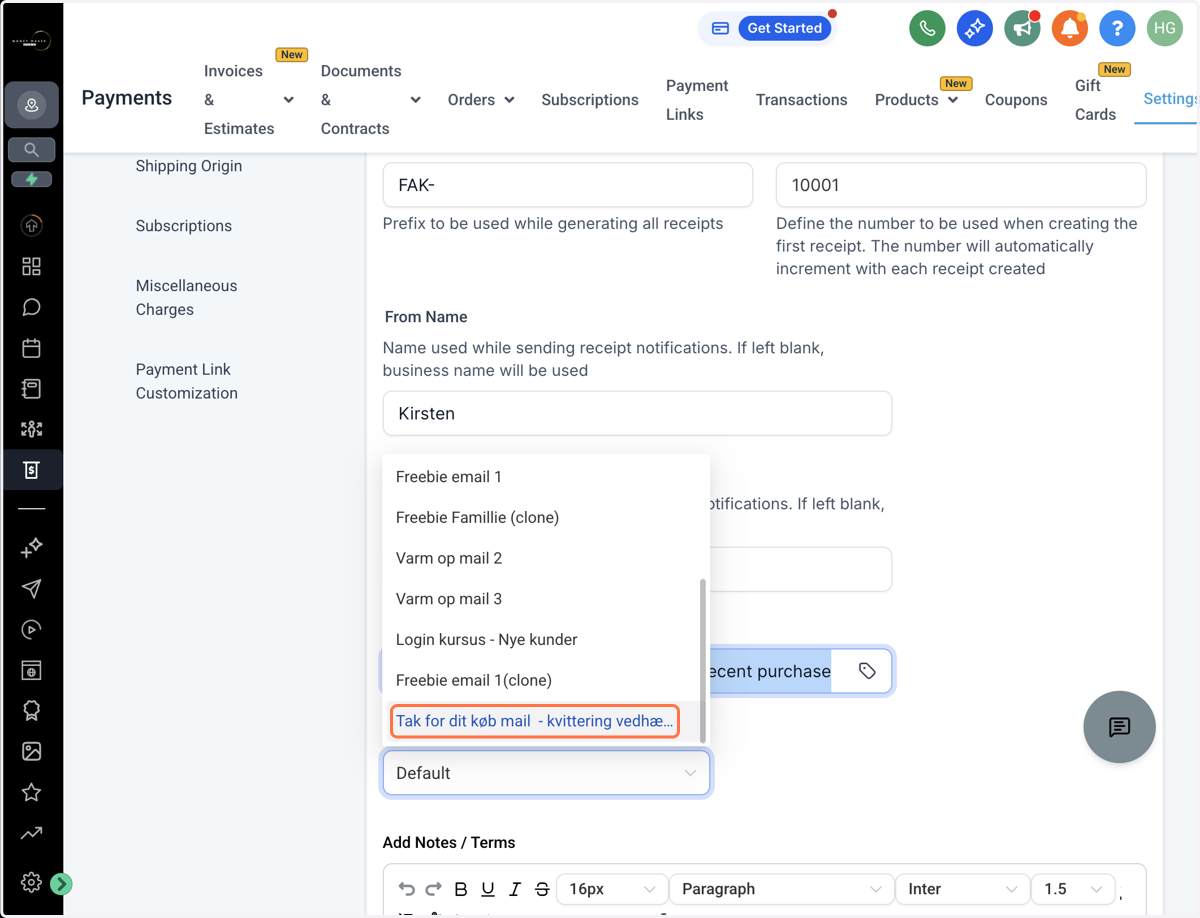Open Marketing paper plane icon
This screenshot has width=1200, height=918.
(31, 588)
